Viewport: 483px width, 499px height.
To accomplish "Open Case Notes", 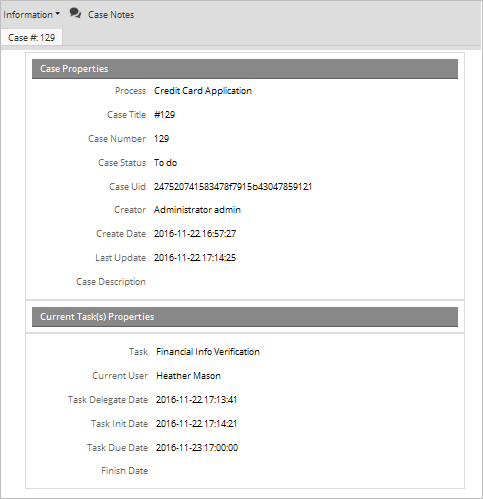I will pyautogui.click(x=111, y=15).
